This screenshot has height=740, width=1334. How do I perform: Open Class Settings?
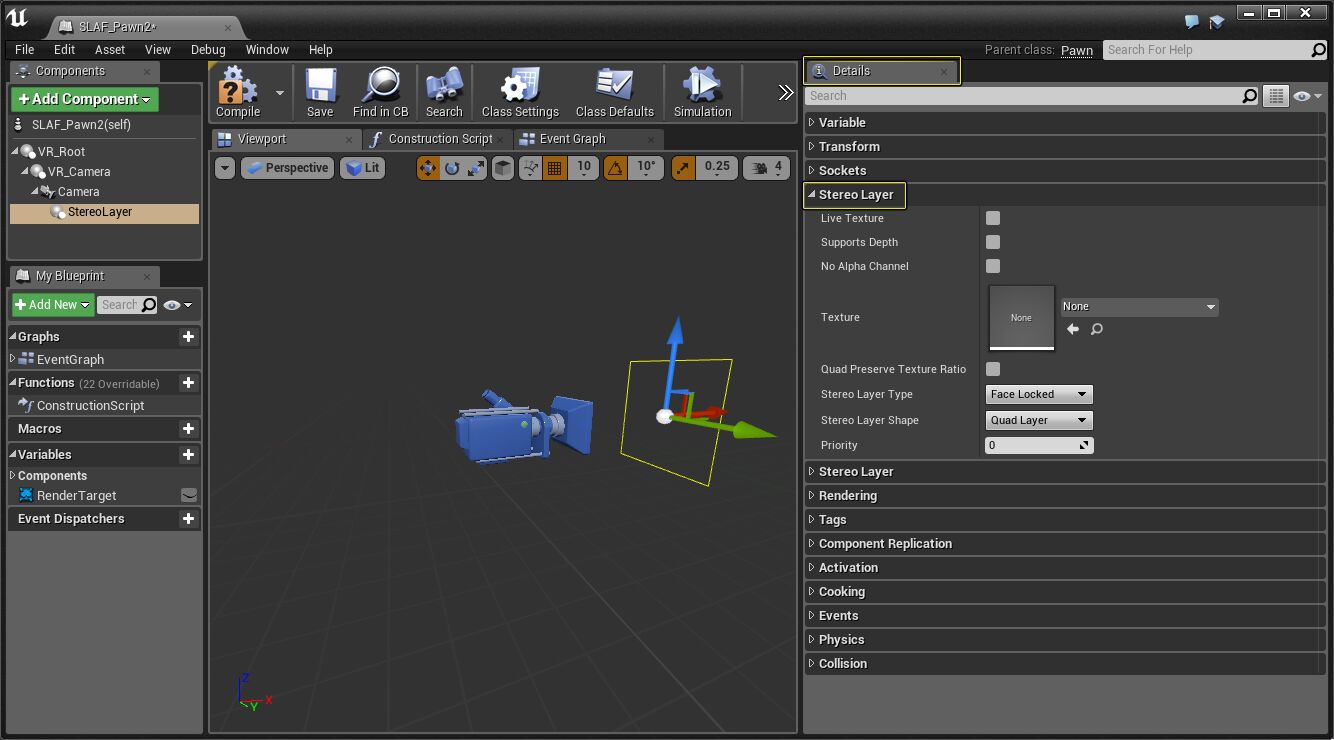(x=519, y=91)
